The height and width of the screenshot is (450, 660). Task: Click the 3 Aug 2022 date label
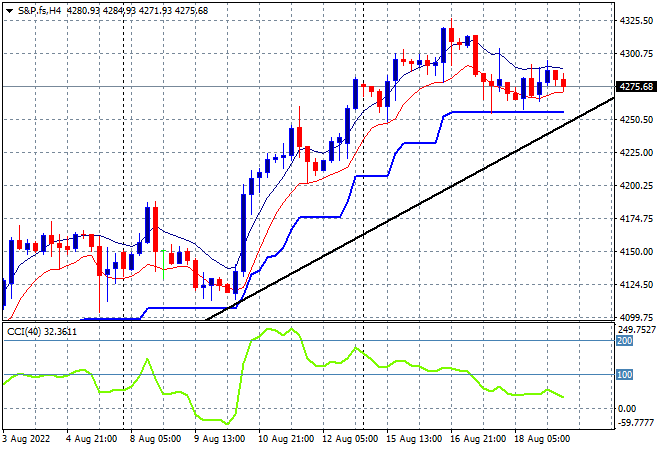click(26, 439)
